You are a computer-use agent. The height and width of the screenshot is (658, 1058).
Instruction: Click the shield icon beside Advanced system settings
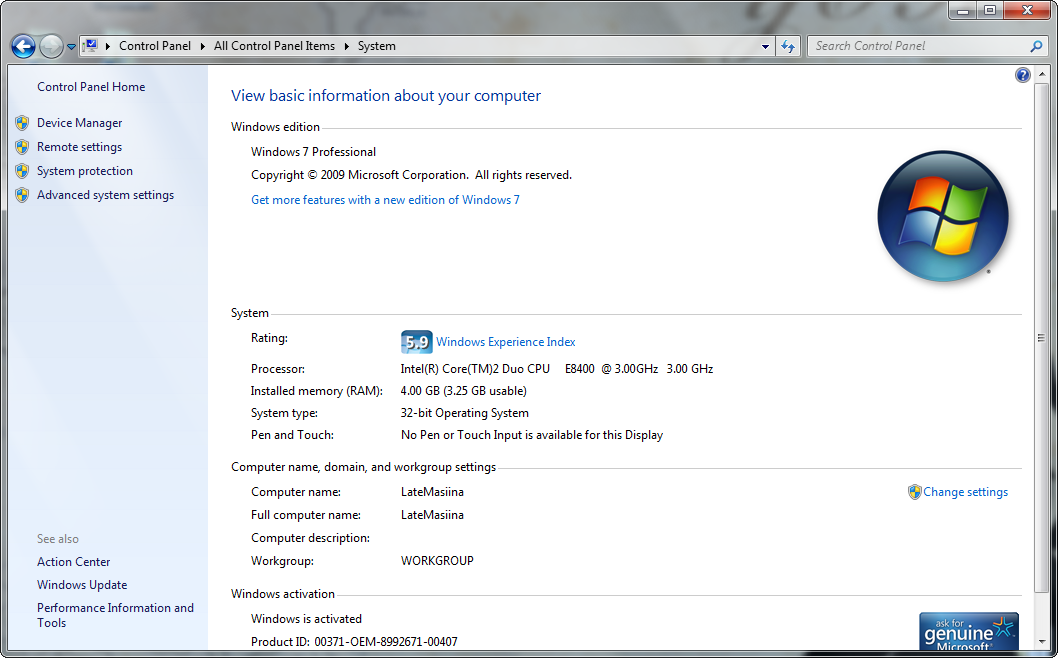22,195
